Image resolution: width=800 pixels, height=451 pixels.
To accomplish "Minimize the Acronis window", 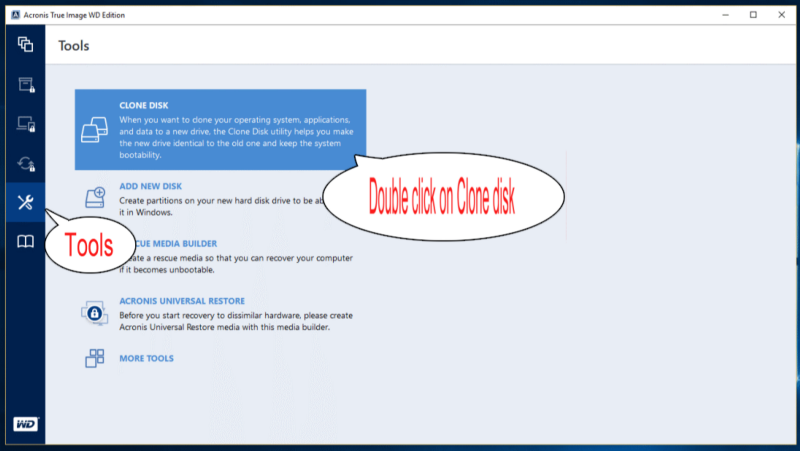I will tap(725, 15).
